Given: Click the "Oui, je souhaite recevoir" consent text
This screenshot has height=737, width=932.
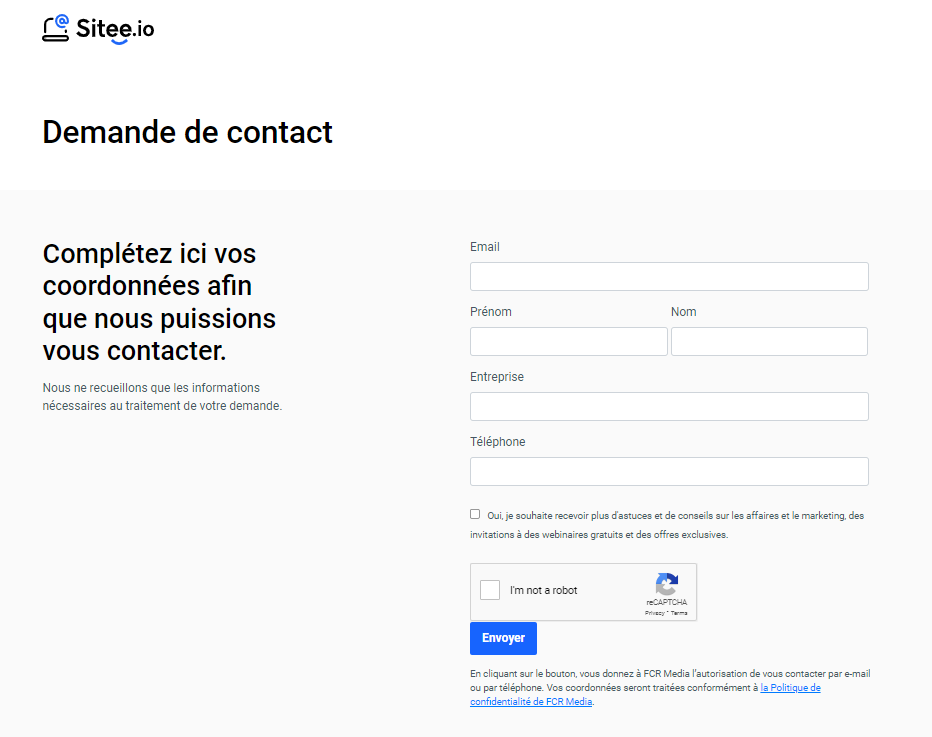Looking at the screenshot, I should click(x=667, y=525).
